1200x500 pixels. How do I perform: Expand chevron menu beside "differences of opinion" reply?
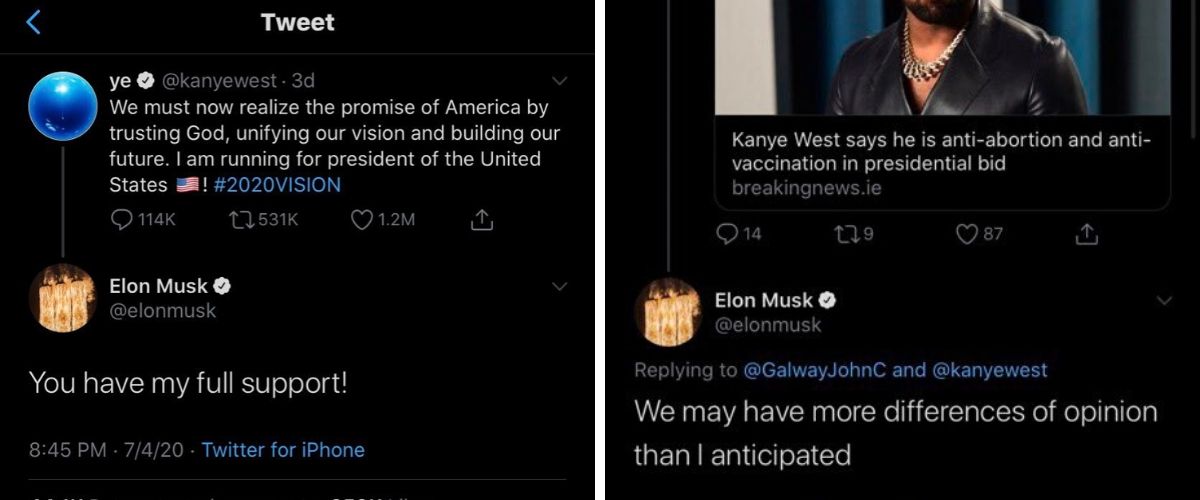point(1165,300)
